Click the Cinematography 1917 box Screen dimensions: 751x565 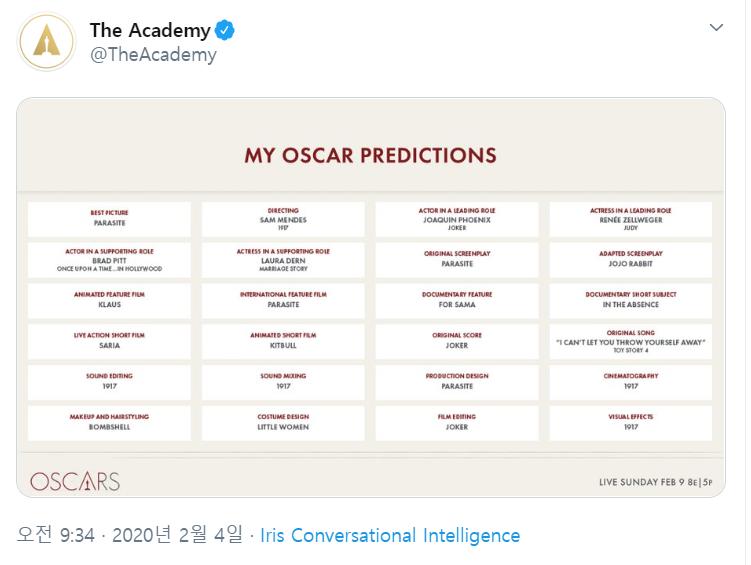(x=631, y=381)
